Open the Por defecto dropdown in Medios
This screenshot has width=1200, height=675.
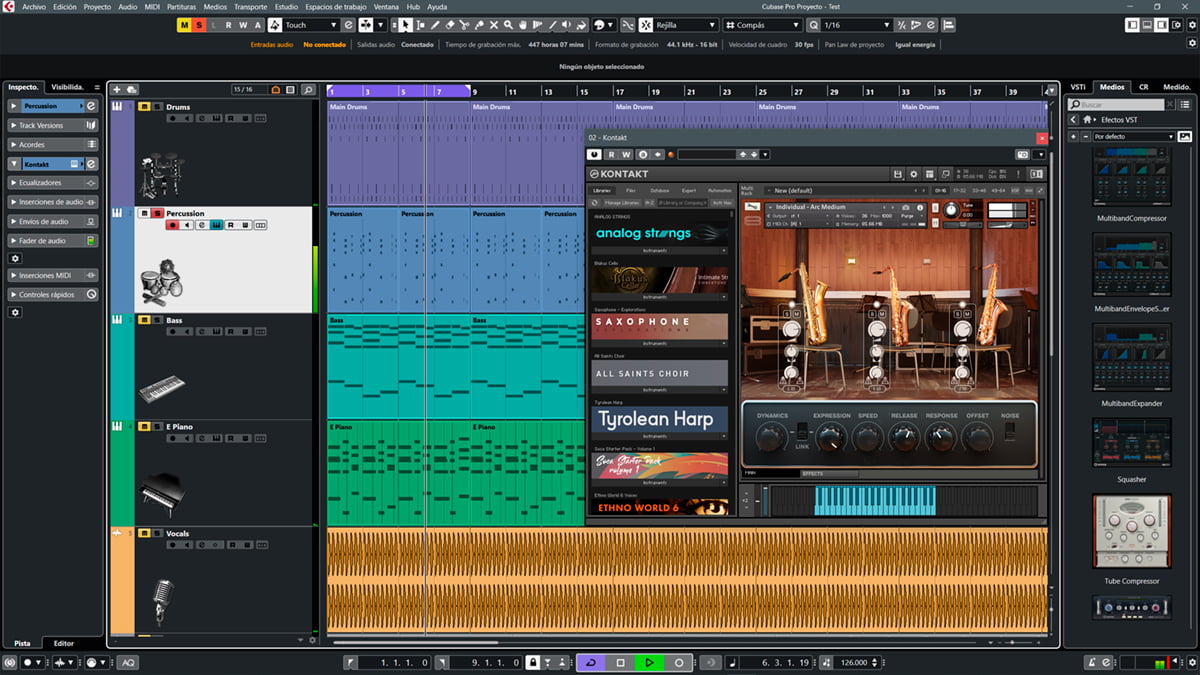[1134, 136]
